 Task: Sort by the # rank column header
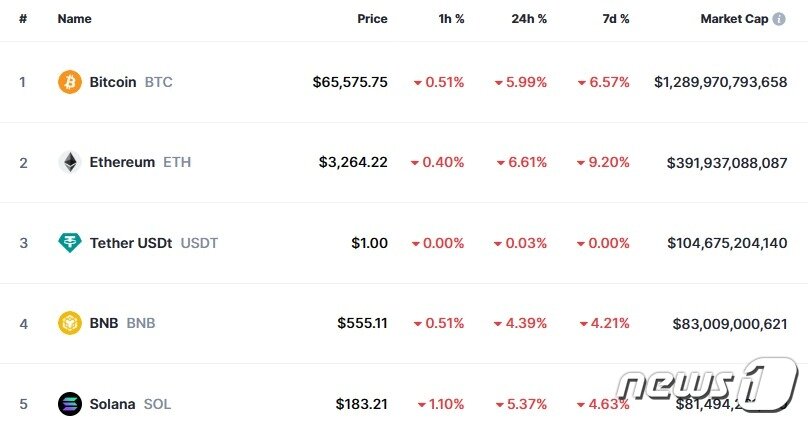[23, 19]
